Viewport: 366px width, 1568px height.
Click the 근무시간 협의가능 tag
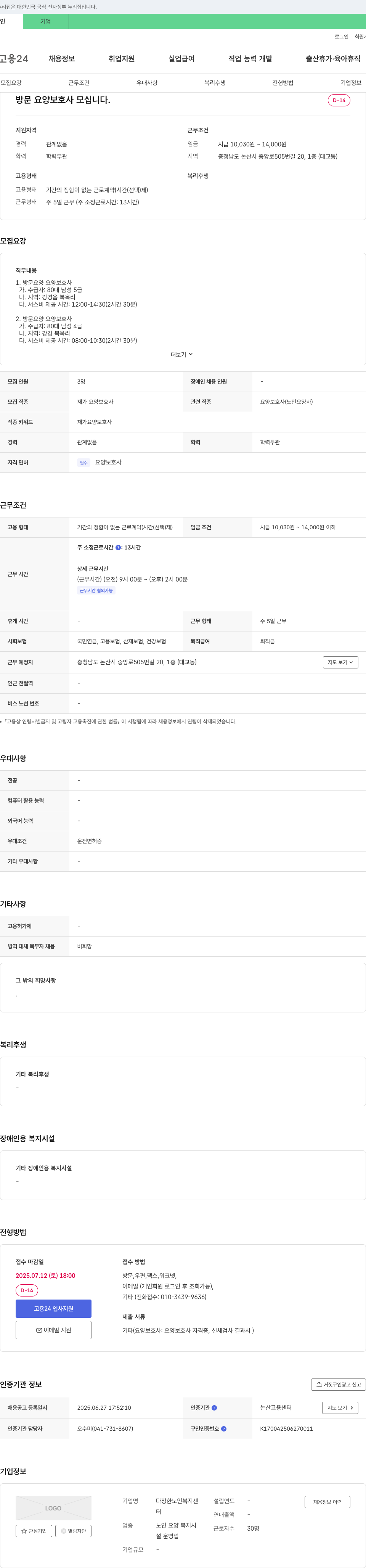click(96, 590)
